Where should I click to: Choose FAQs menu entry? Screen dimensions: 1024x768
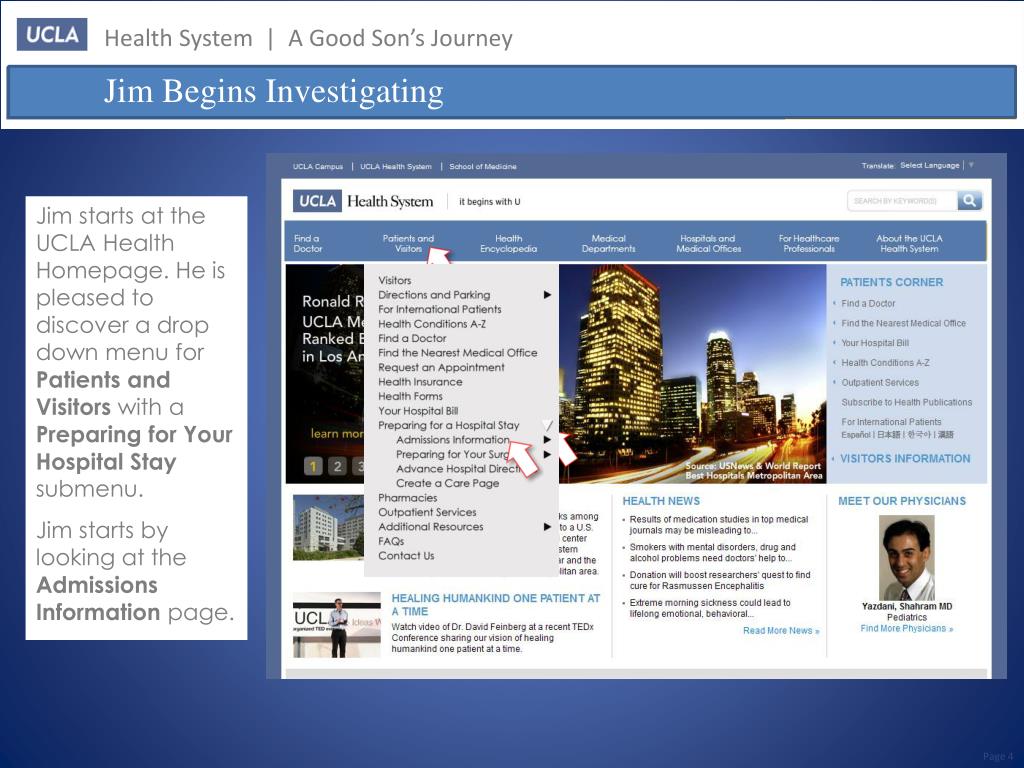[391, 541]
